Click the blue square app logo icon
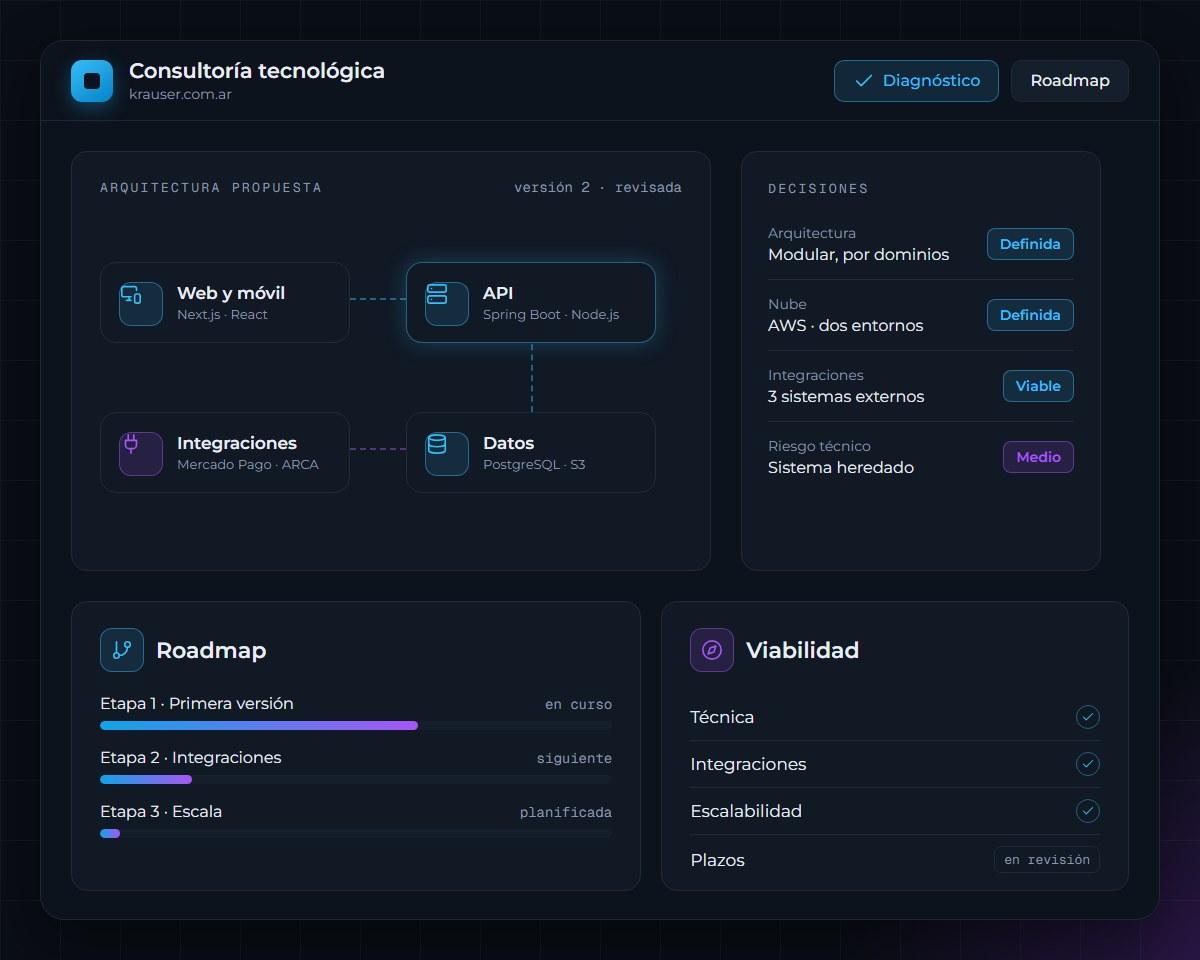Viewport: 1200px width, 960px height. coord(92,81)
